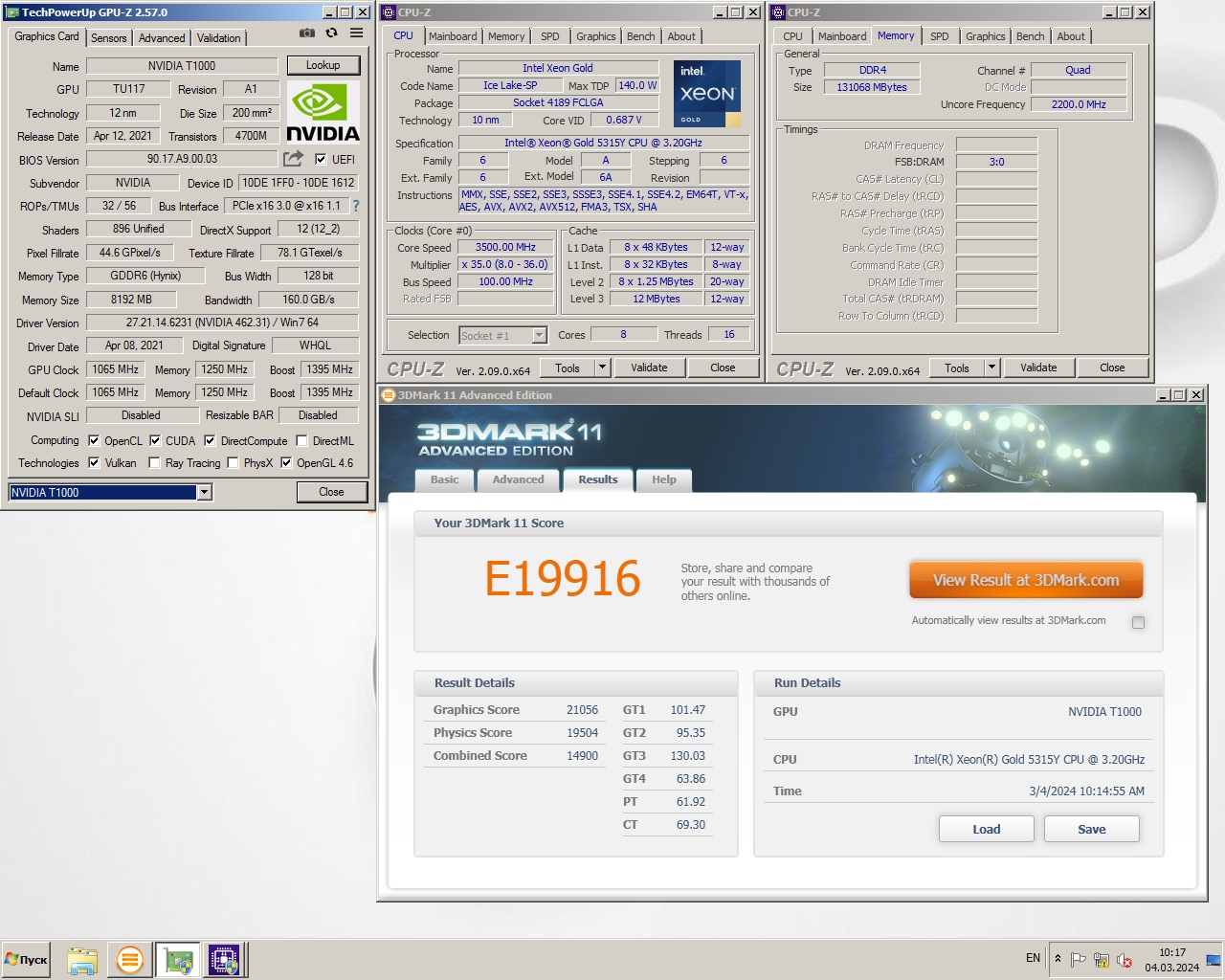The width and height of the screenshot is (1225, 980).
Task: Click the Intel Xeon Gold badge
Action: [x=706, y=94]
